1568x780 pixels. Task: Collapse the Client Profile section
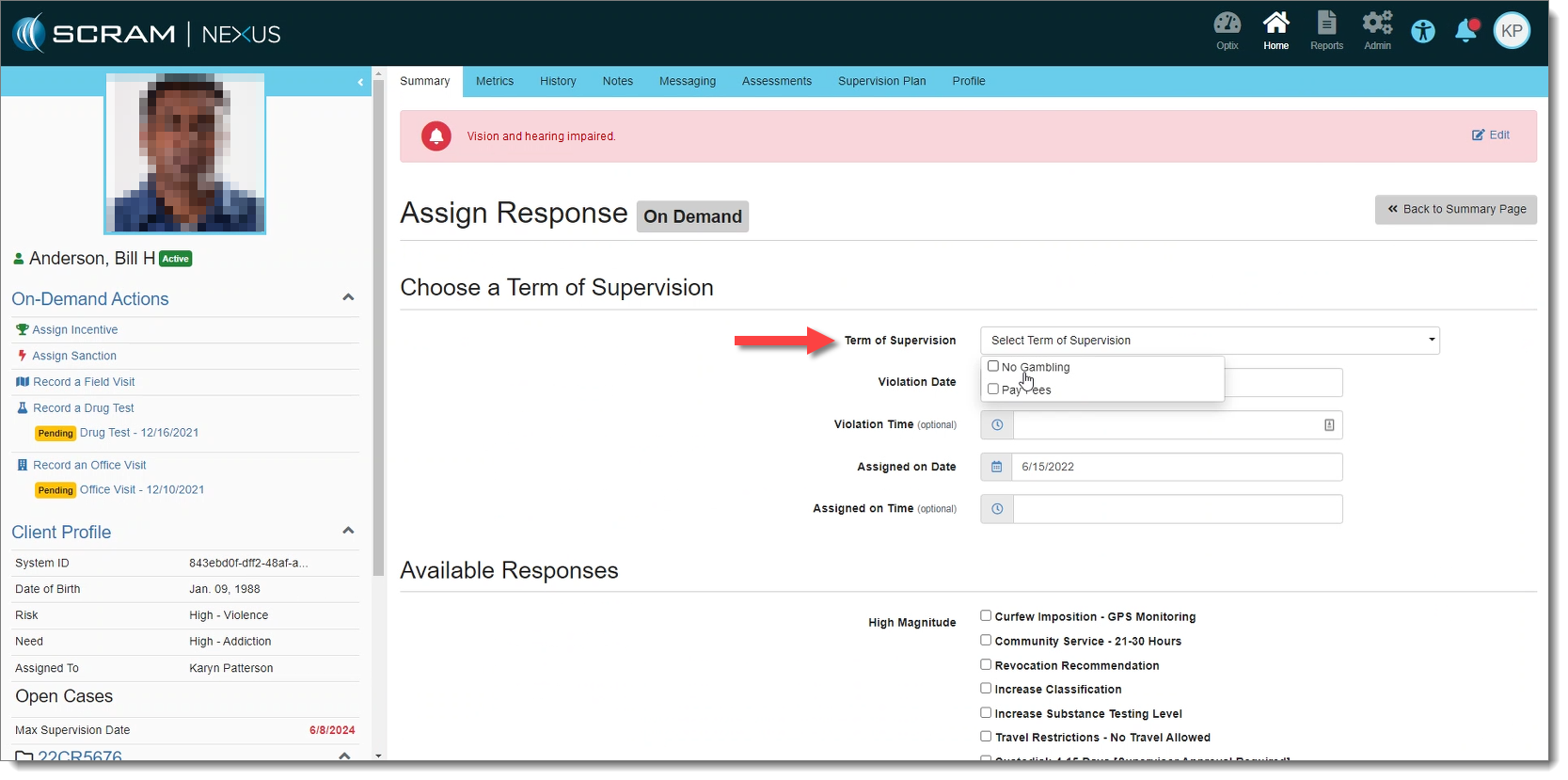[x=348, y=532]
